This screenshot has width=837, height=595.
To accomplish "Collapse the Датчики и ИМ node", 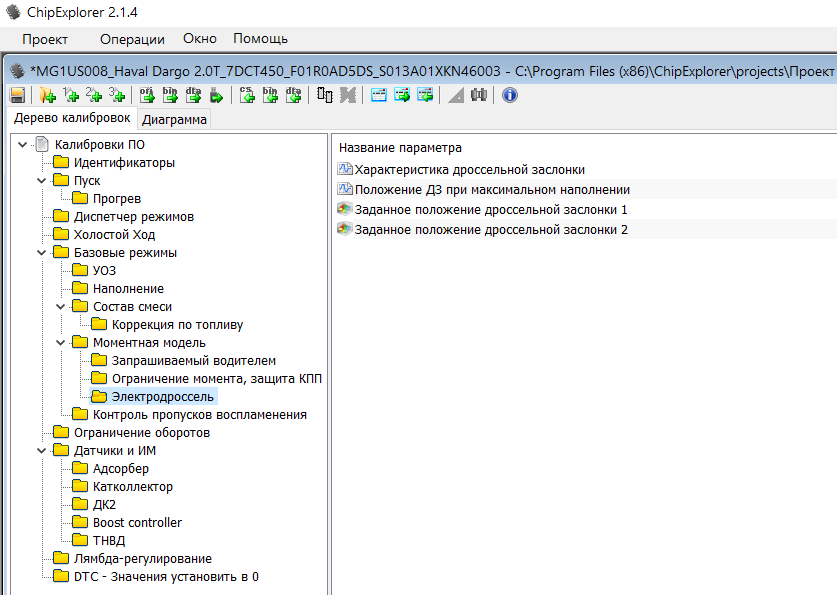I will (x=41, y=451).
